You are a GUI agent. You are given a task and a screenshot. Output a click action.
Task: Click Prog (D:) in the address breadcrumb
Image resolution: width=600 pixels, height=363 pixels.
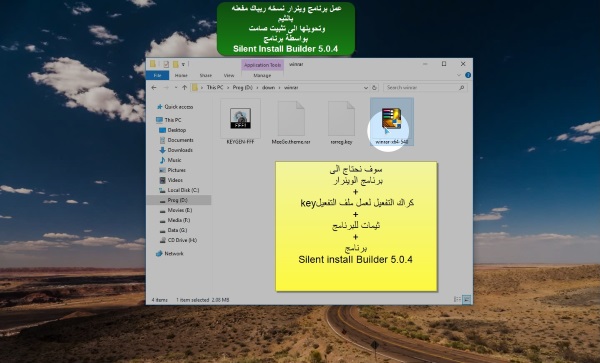tap(243, 88)
